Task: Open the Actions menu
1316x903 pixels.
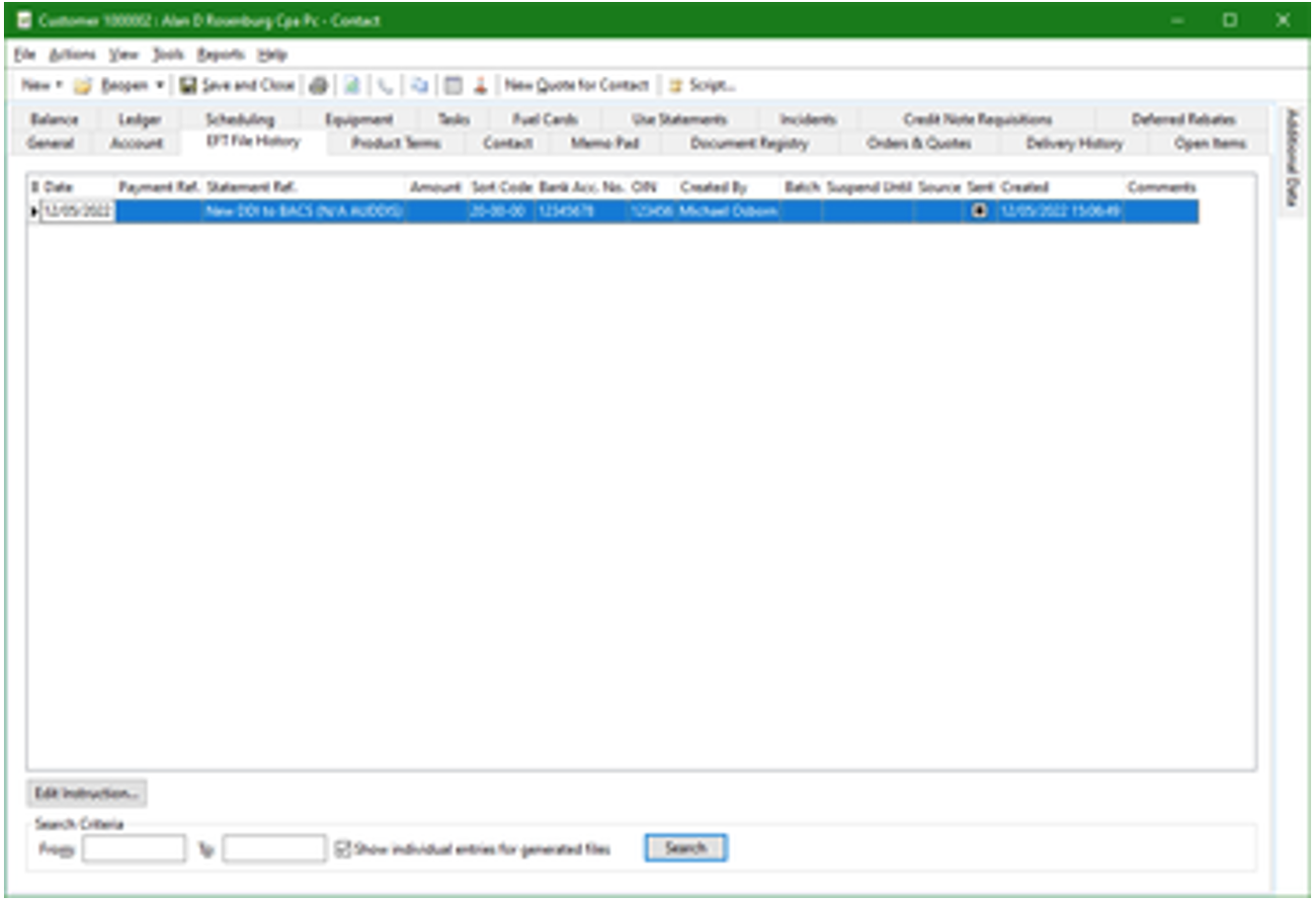Action: (x=72, y=54)
